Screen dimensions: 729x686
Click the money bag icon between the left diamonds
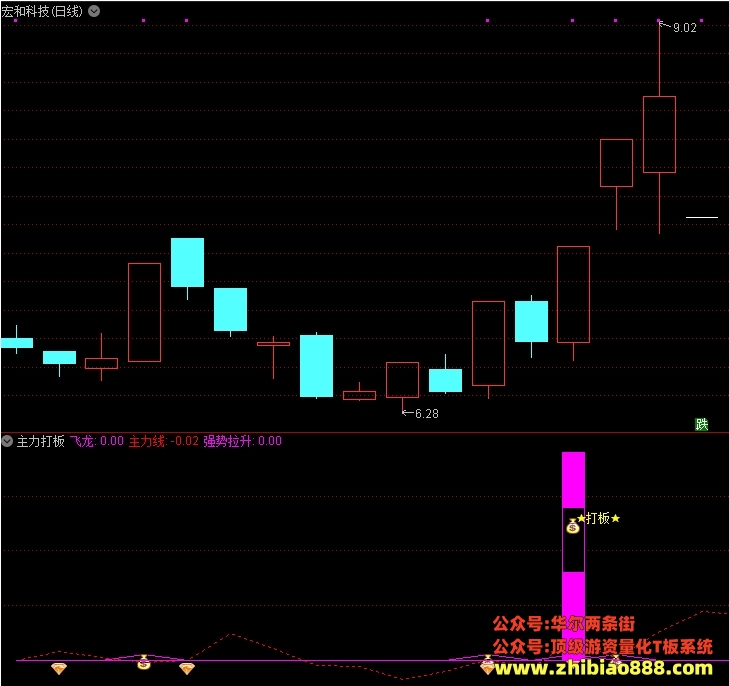(x=144, y=662)
